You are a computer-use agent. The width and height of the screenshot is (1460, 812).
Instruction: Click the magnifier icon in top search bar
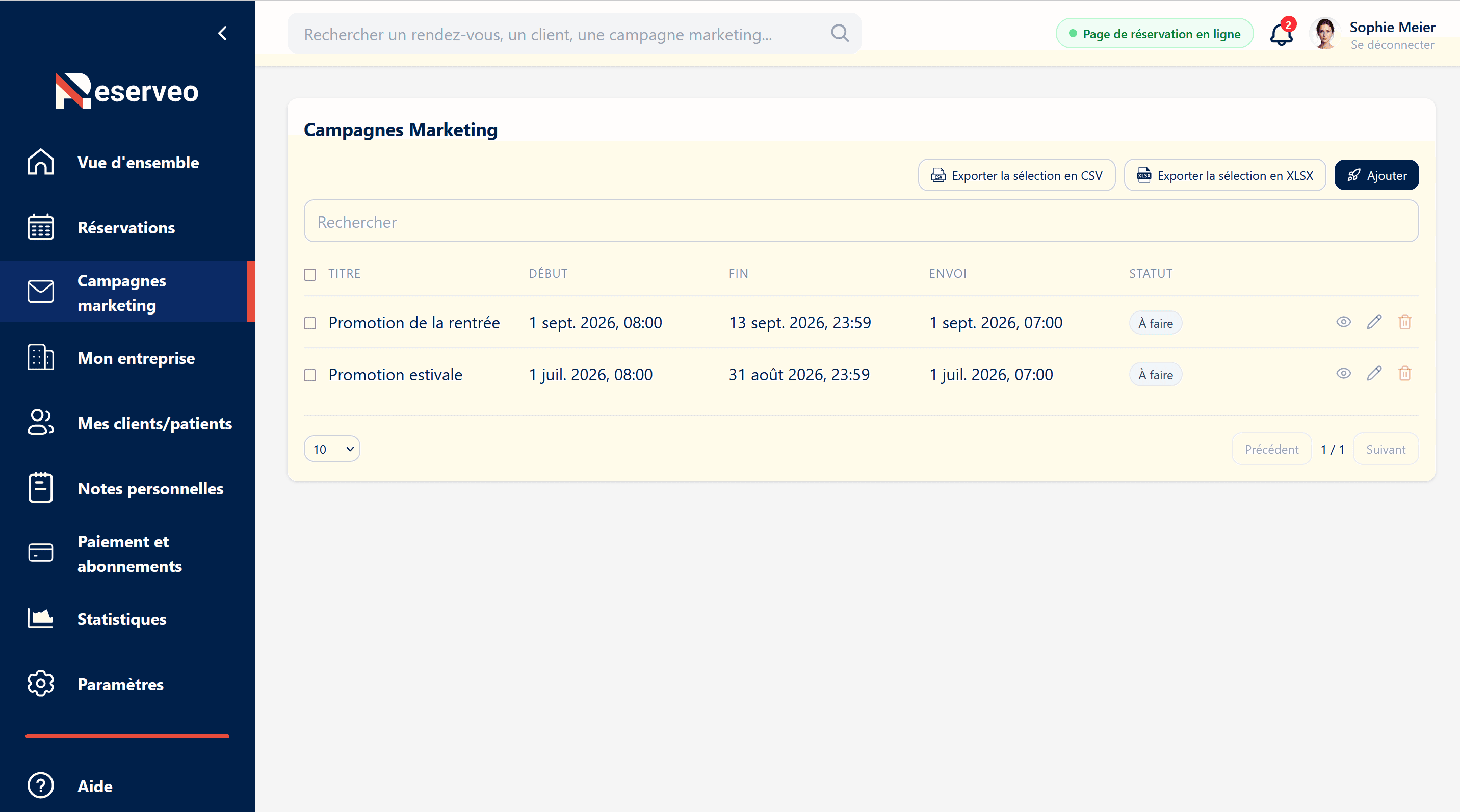(x=840, y=34)
